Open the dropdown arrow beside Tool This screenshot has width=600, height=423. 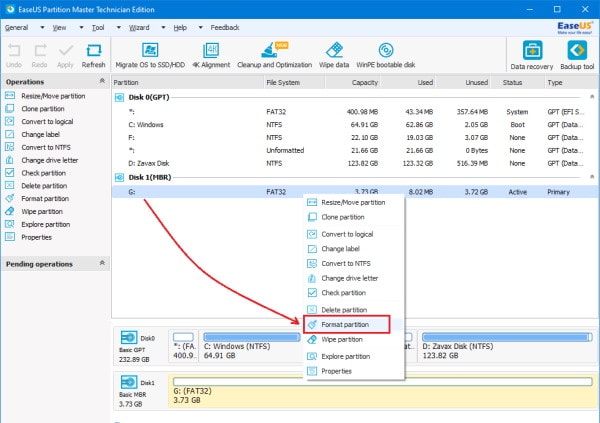click(x=119, y=28)
